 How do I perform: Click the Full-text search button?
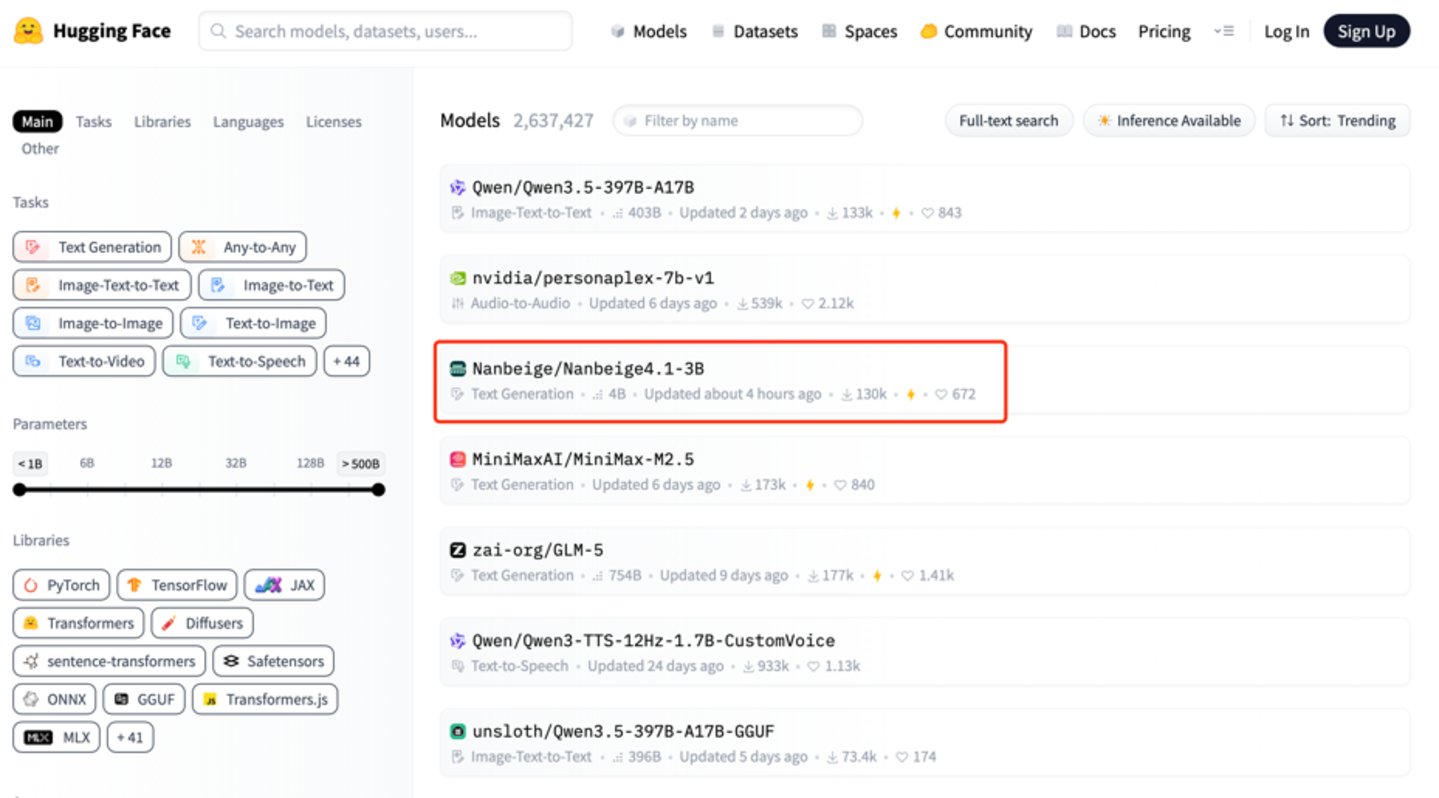(x=1009, y=121)
